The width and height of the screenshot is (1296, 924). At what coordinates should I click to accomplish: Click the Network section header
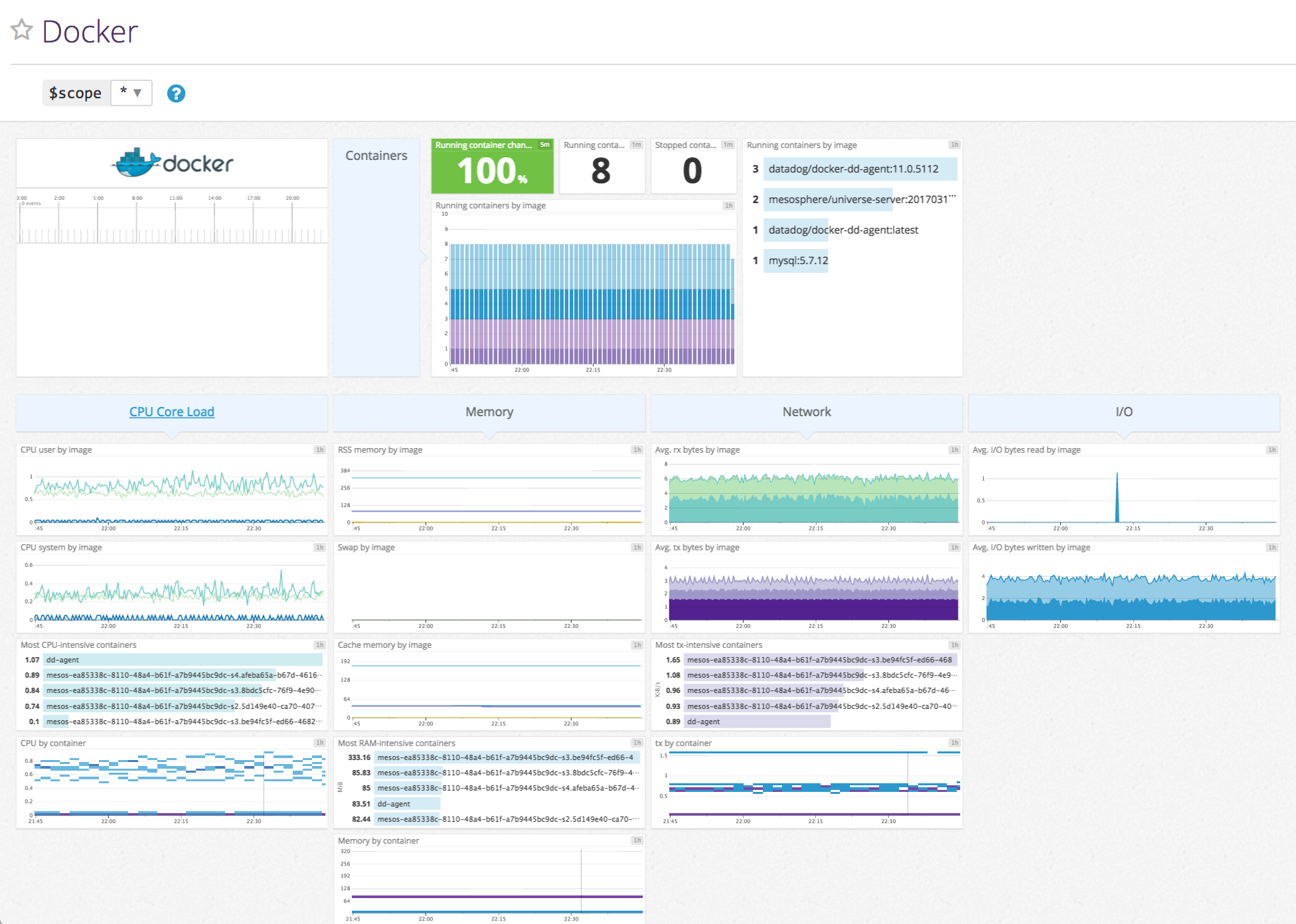click(807, 412)
